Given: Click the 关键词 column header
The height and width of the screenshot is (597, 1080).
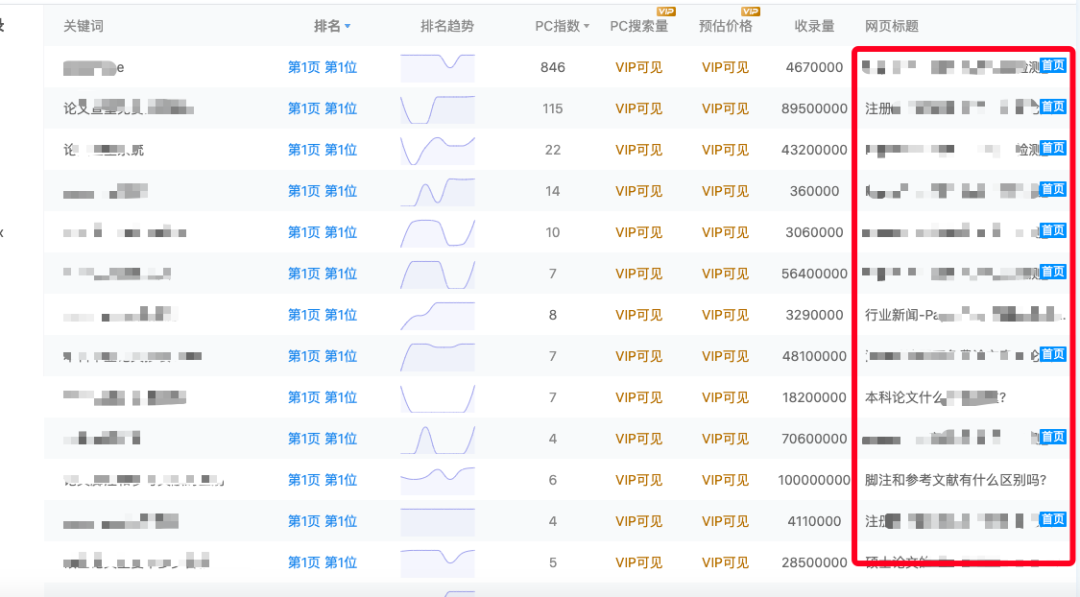Looking at the screenshot, I should (82, 25).
